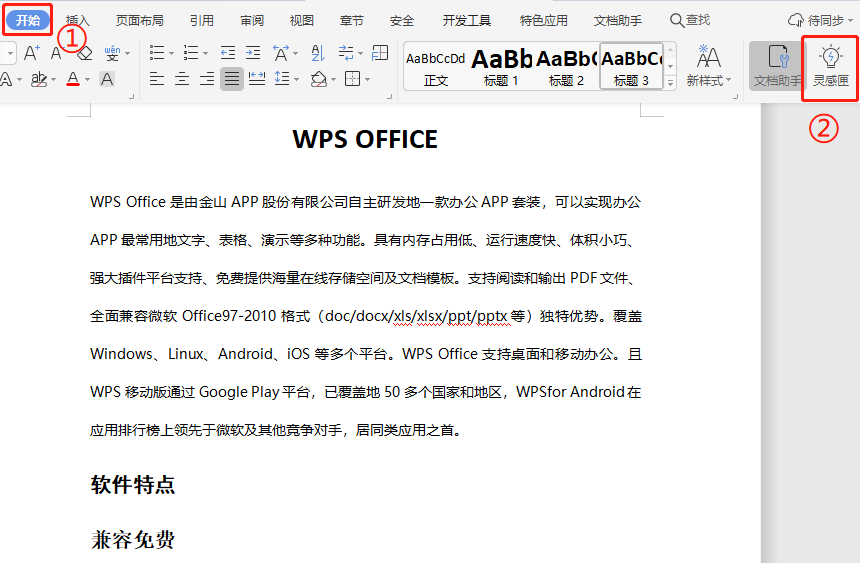This screenshot has height=563, width=860.
Task: Expand the shading color dropdown arrow
Action: [333, 80]
